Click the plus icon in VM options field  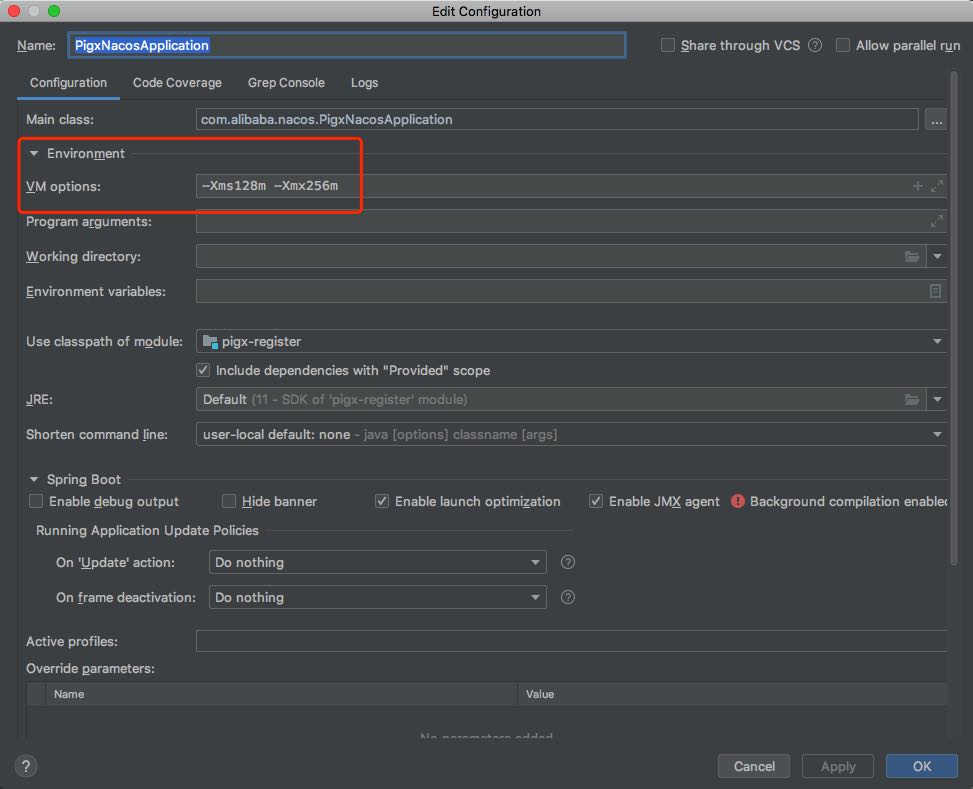(x=918, y=186)
